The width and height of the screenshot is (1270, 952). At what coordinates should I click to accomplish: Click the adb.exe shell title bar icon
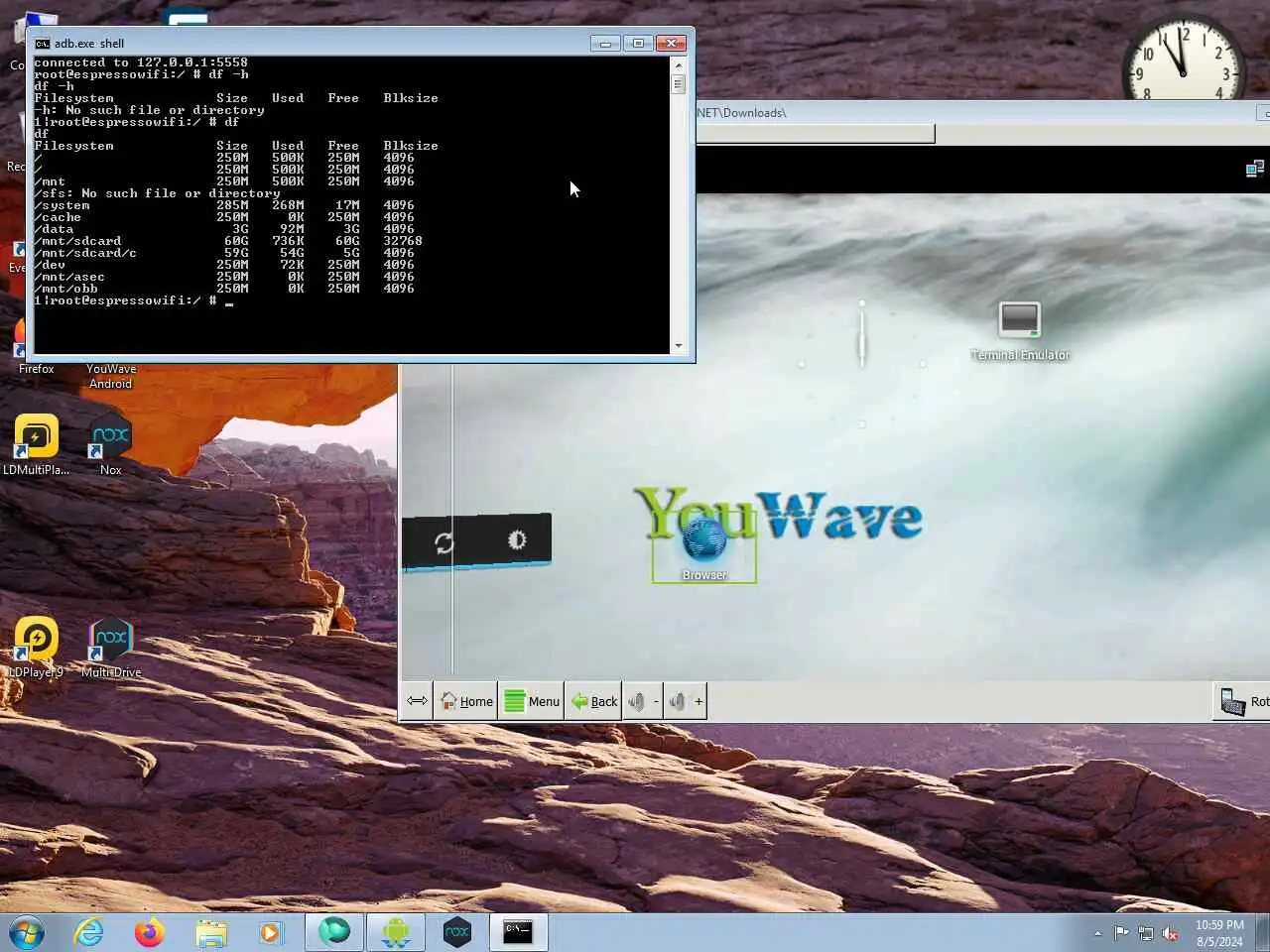click(42, 44)
